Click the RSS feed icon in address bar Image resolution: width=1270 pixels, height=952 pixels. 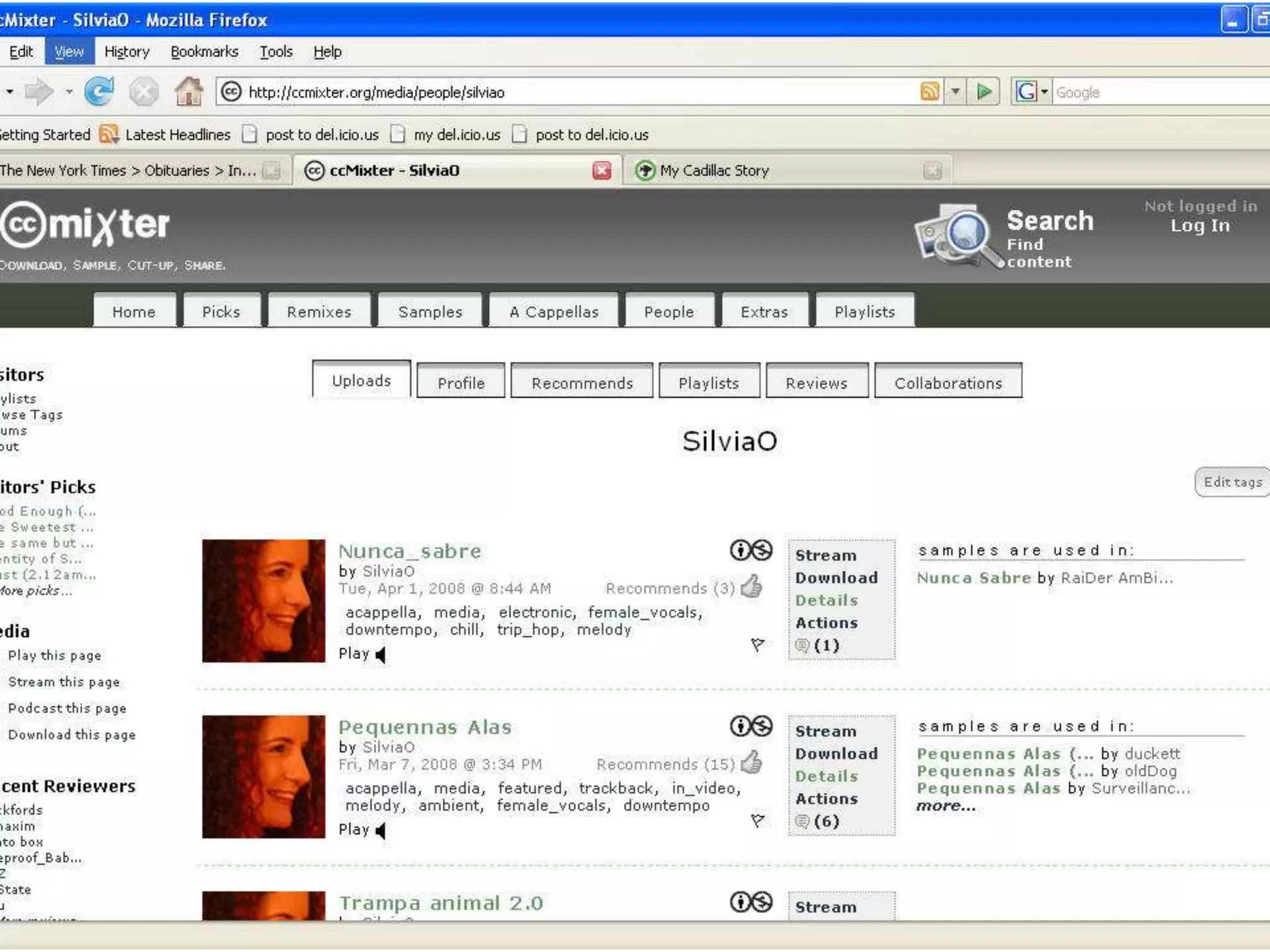tap(930, 92)
